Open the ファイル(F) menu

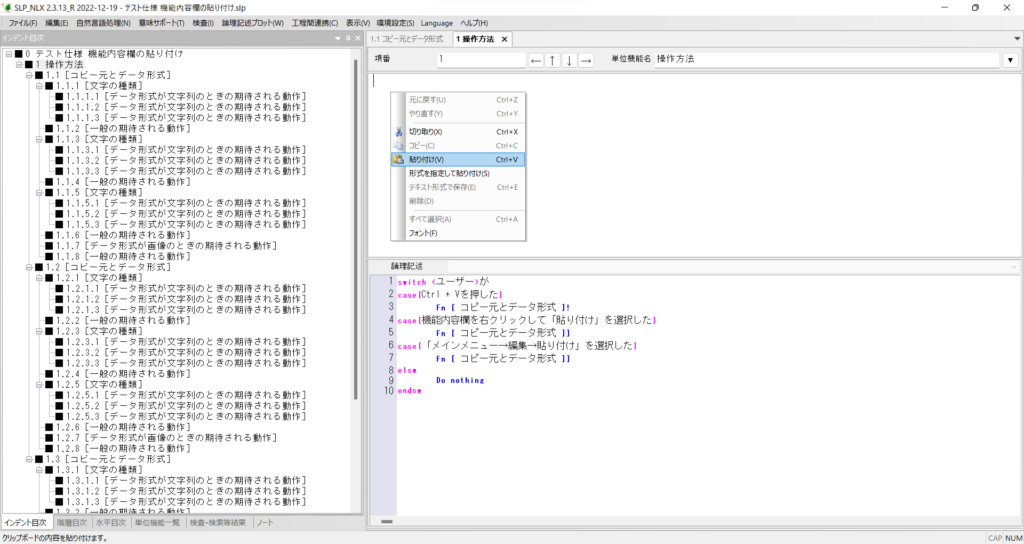click(23, 23)
